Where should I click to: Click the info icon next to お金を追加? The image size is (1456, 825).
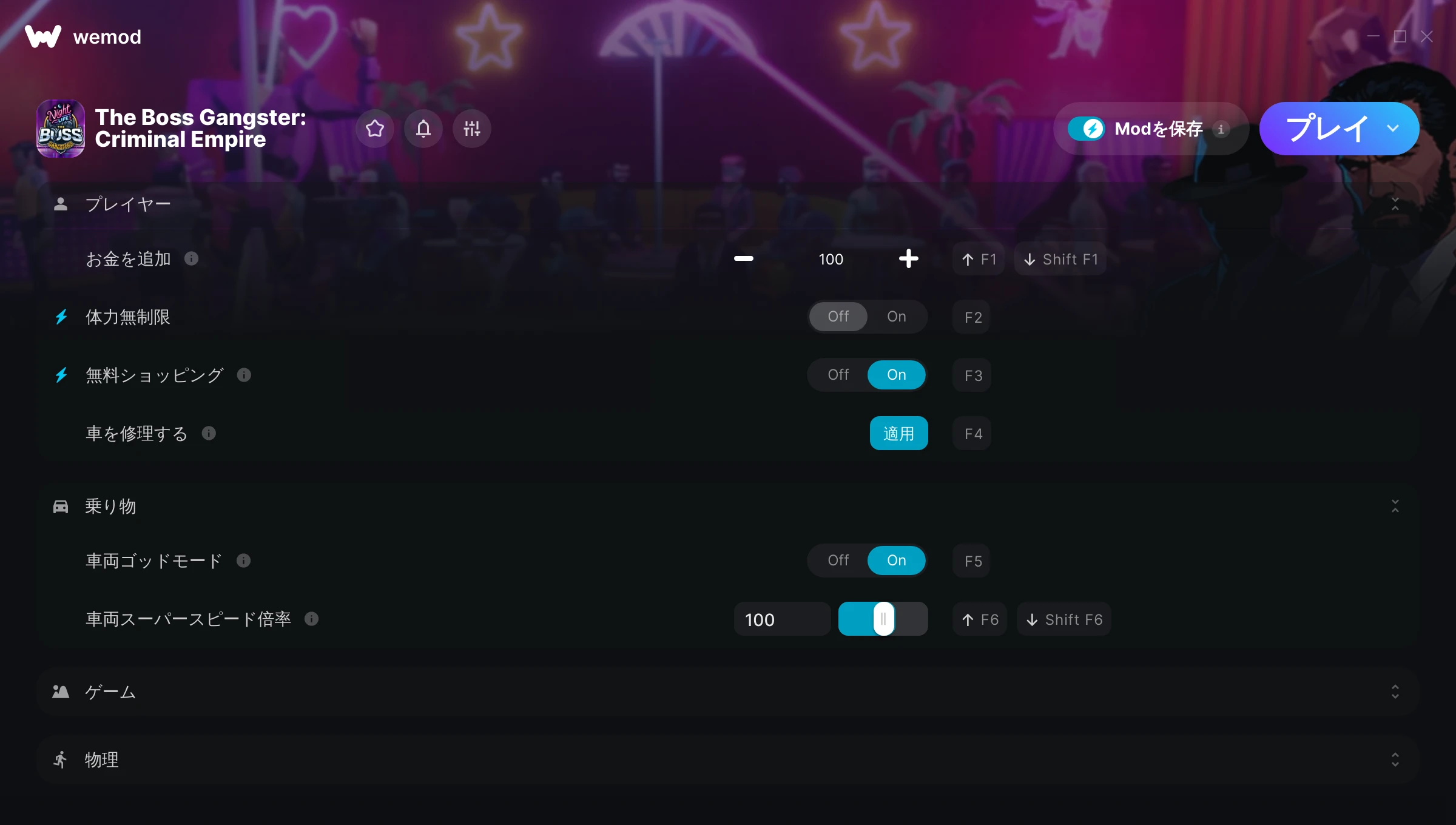191,259
